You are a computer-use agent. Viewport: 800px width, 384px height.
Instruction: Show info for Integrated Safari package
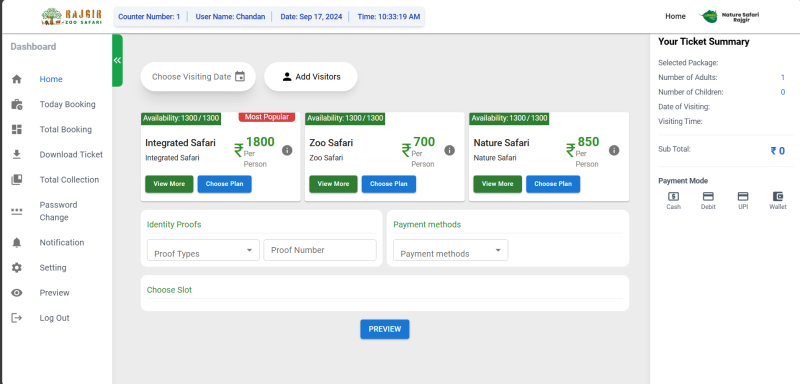click(287, 150)
